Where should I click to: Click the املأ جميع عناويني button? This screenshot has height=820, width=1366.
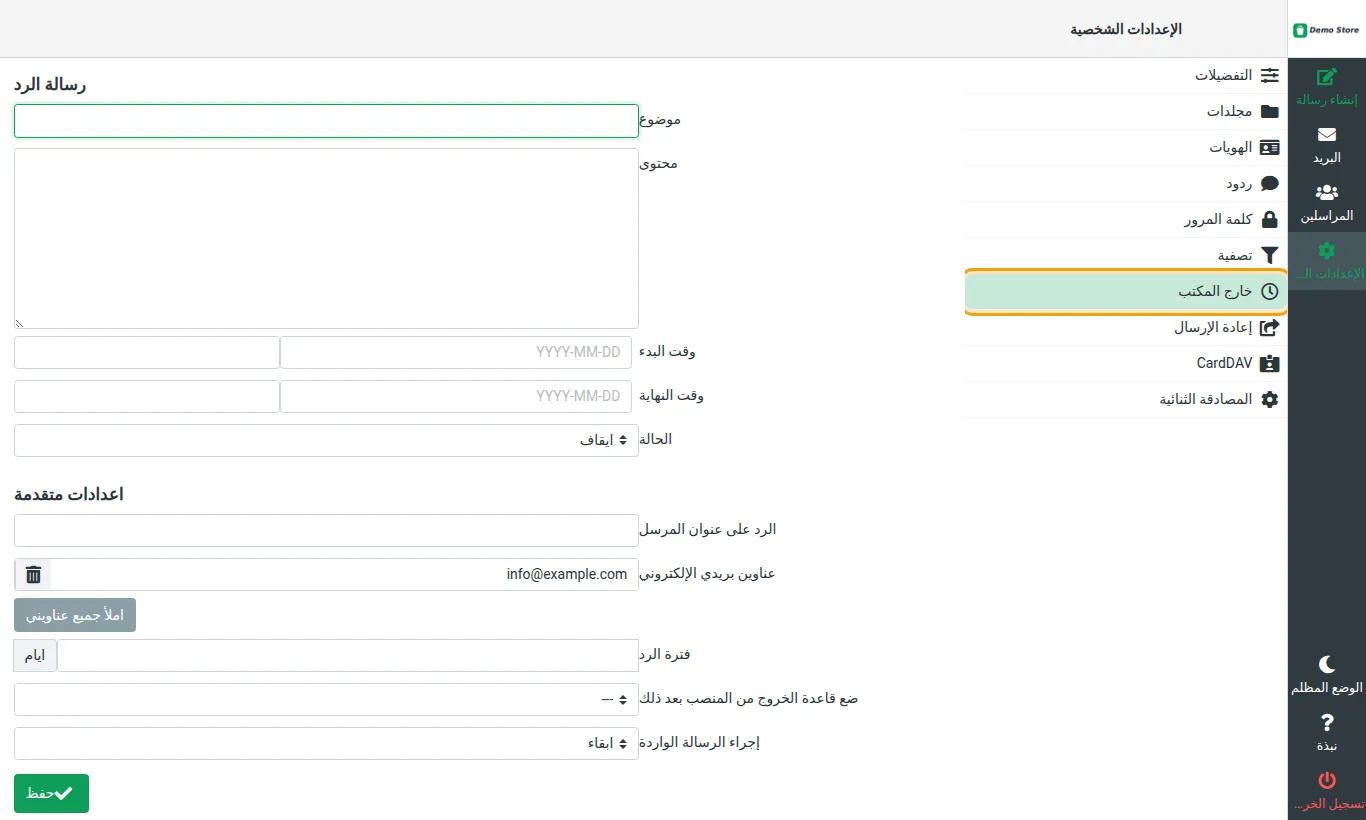click(x=75, y=615)
